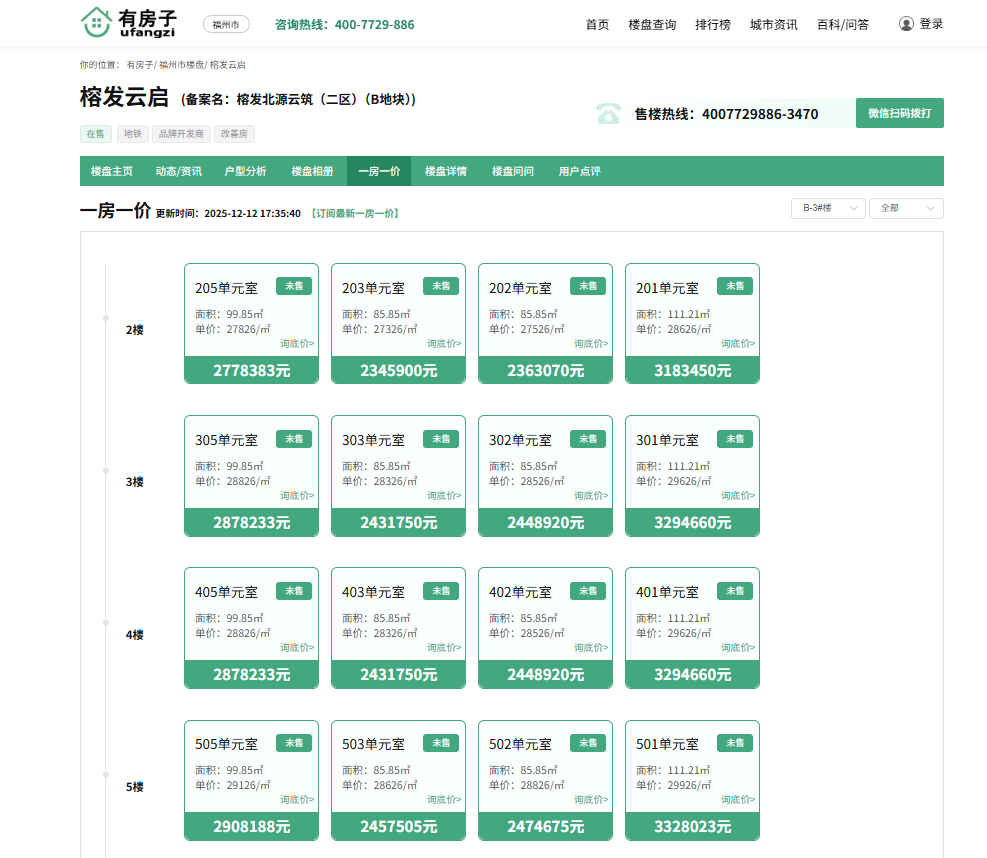The height and width of the screenshot is (858, 987).
Task: Expand the B-3#楼 building dropdown
Action: tap(828, 208)
